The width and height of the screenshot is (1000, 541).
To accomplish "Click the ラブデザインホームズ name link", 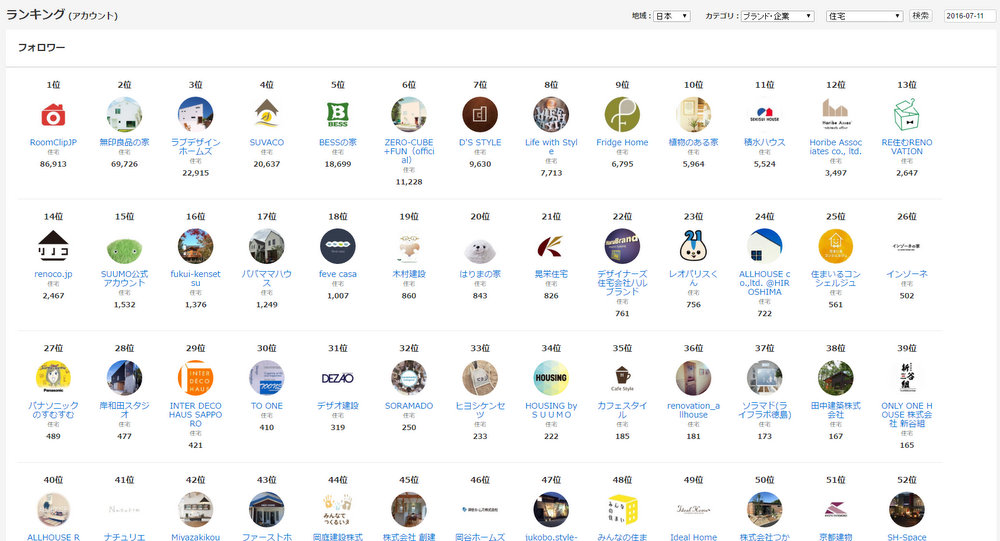I will [196, 147].
